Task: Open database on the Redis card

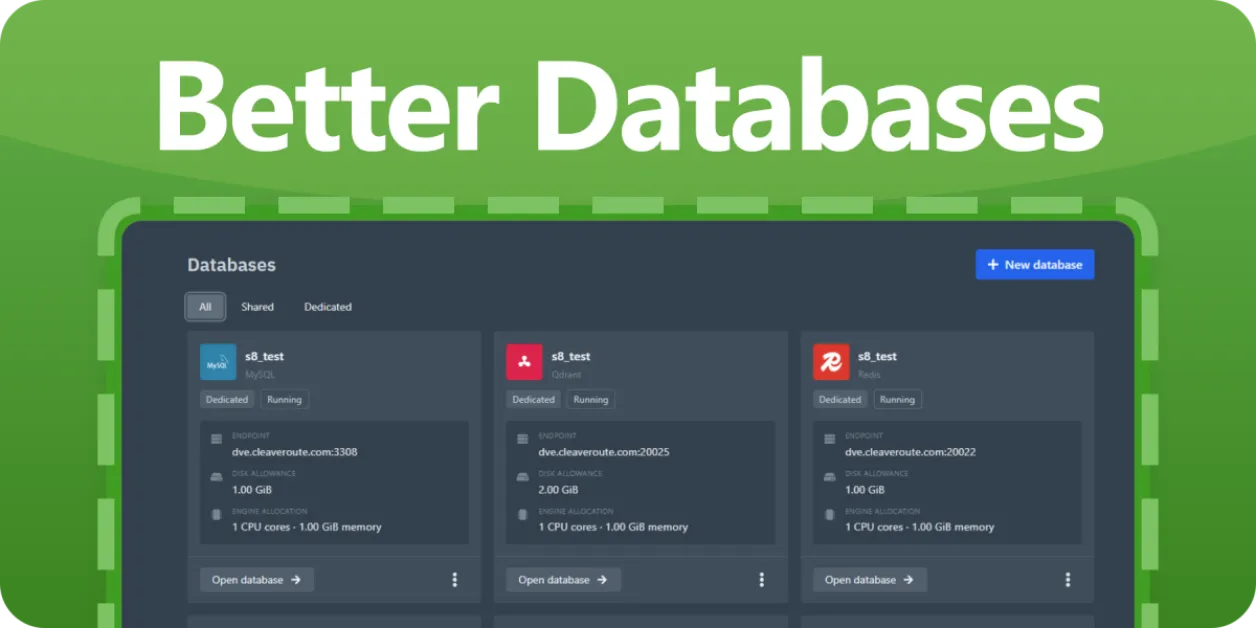Action: [870, 580]
